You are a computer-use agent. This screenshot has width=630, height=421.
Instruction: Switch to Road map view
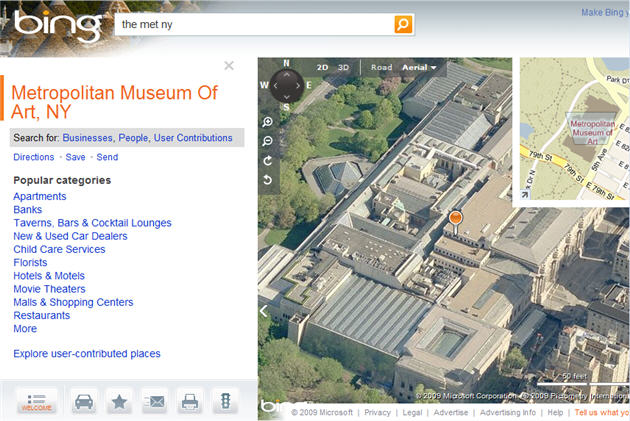381,67
